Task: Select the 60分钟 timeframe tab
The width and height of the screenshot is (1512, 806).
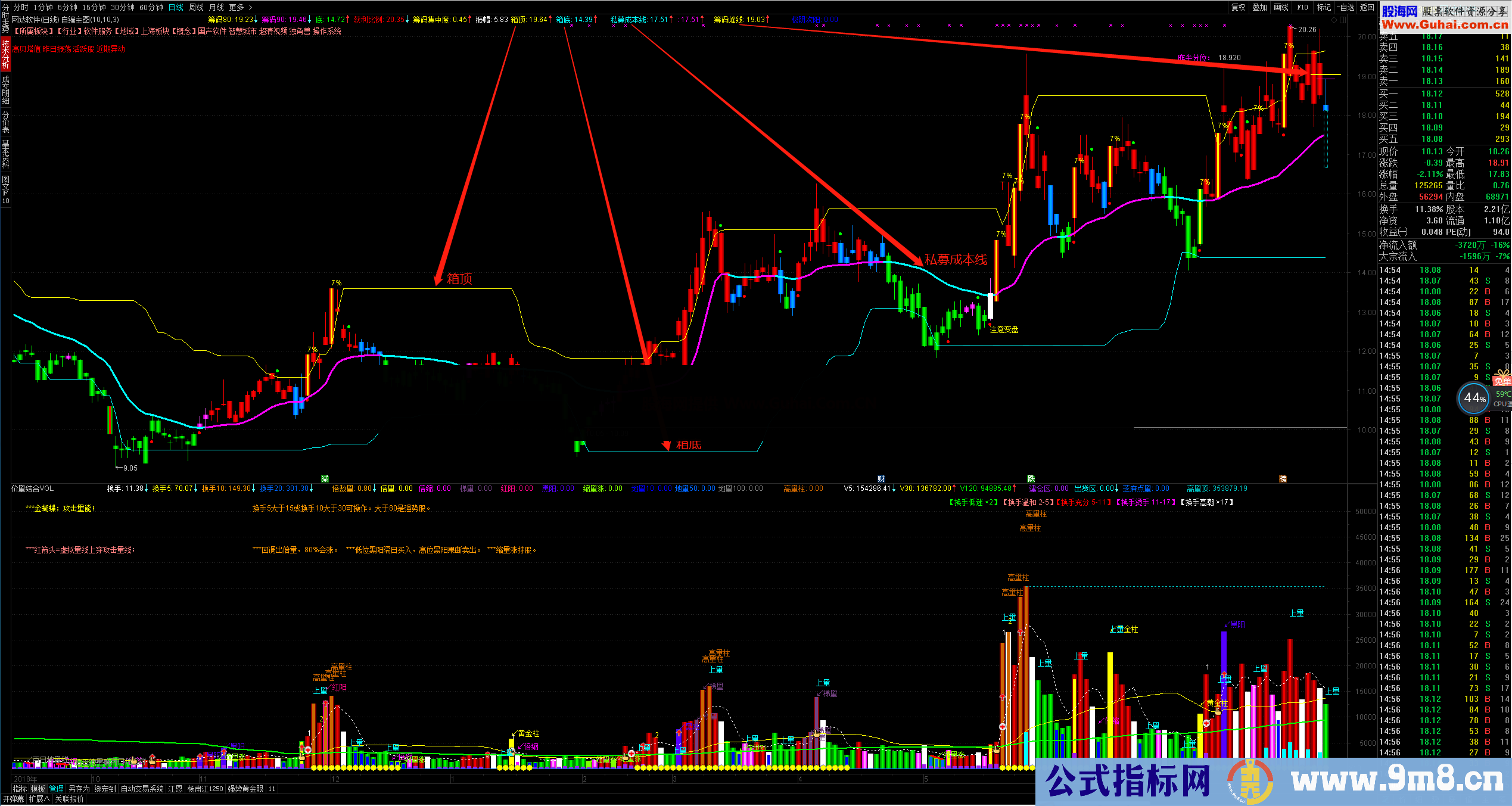Action: pyautogui.click(x=151, y=7)
